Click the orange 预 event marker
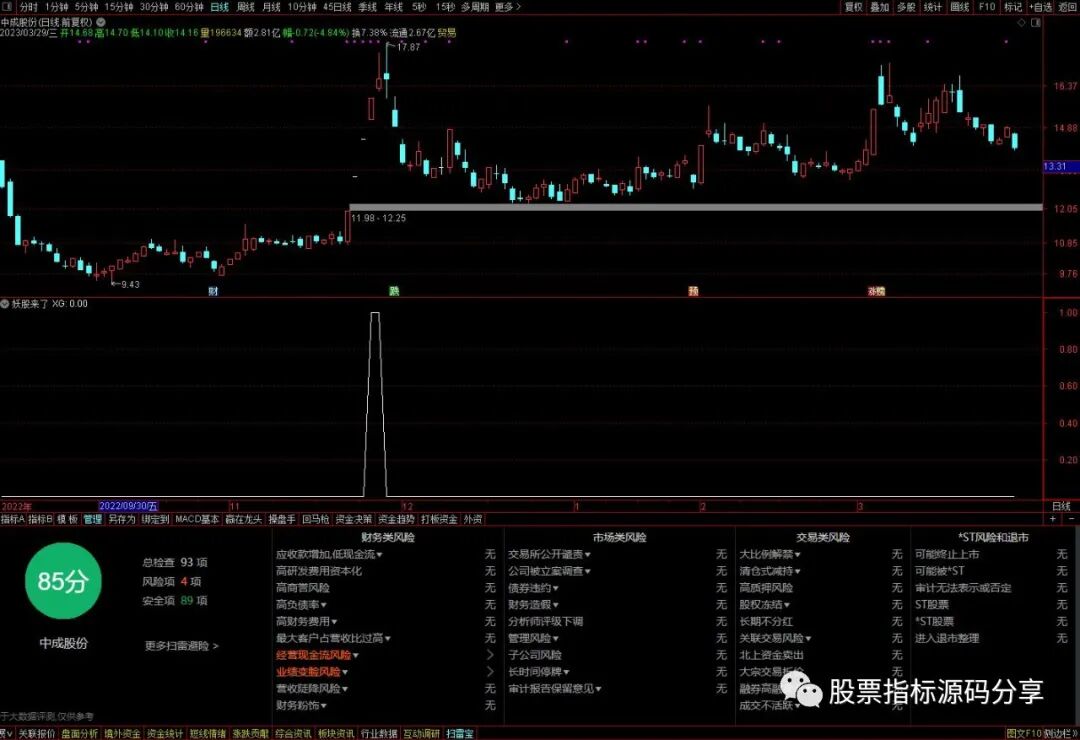The height and width of the screenshot is (740, 1080). 693,291
